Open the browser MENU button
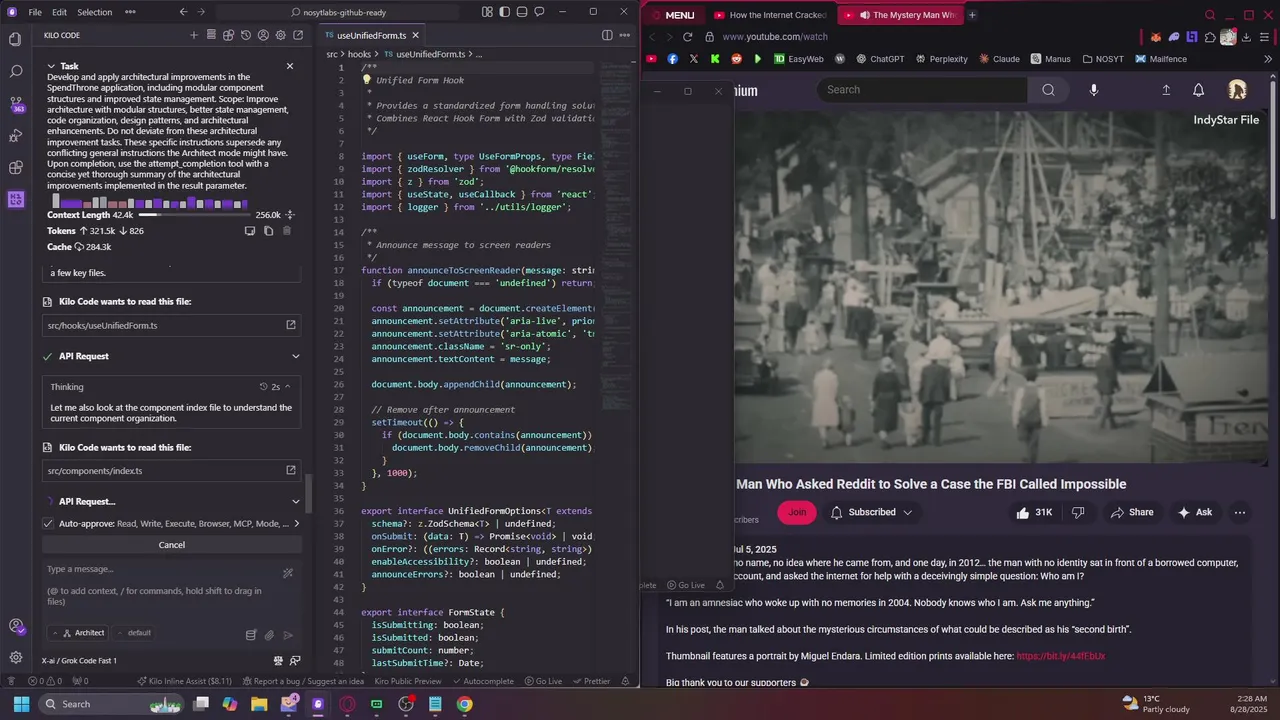This screenshot has width=1280, height=720. point(672,15)
